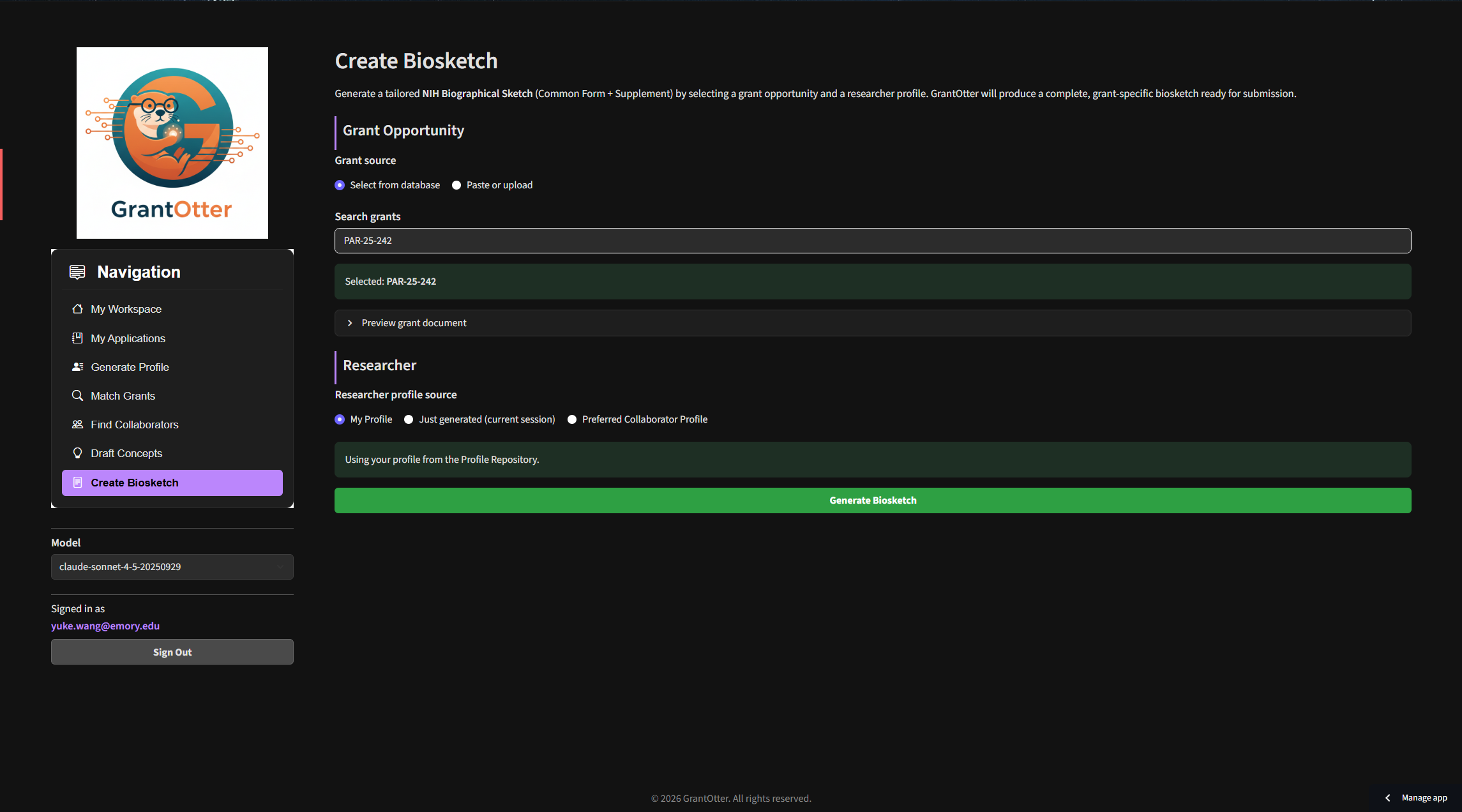Open the yuke.wang@emory.edu profile link
This screenshot has width=1462, height=812.
click(105, 626)
